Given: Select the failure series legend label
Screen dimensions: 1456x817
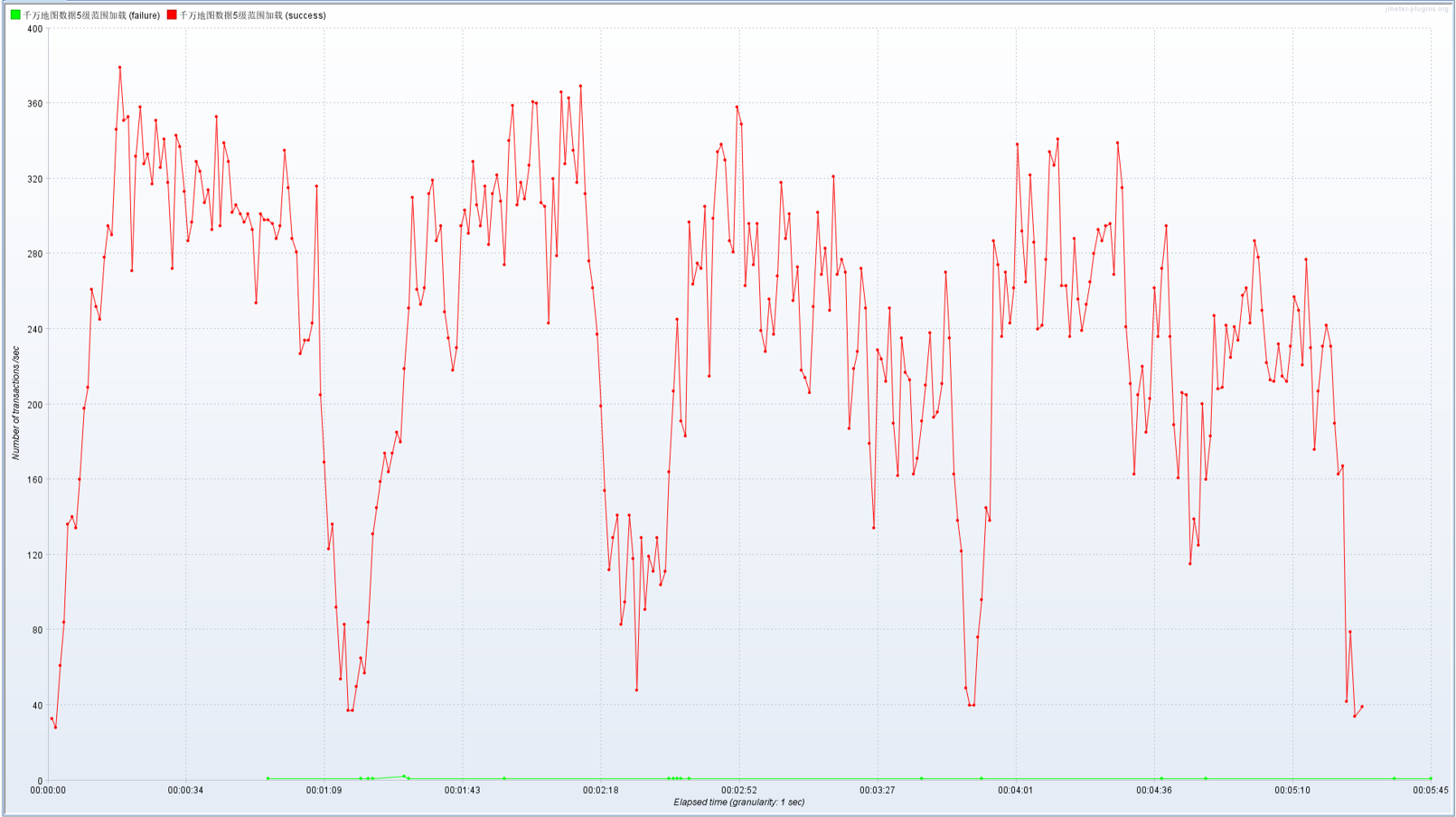Looking at the screenshot, I should (91, 15).
